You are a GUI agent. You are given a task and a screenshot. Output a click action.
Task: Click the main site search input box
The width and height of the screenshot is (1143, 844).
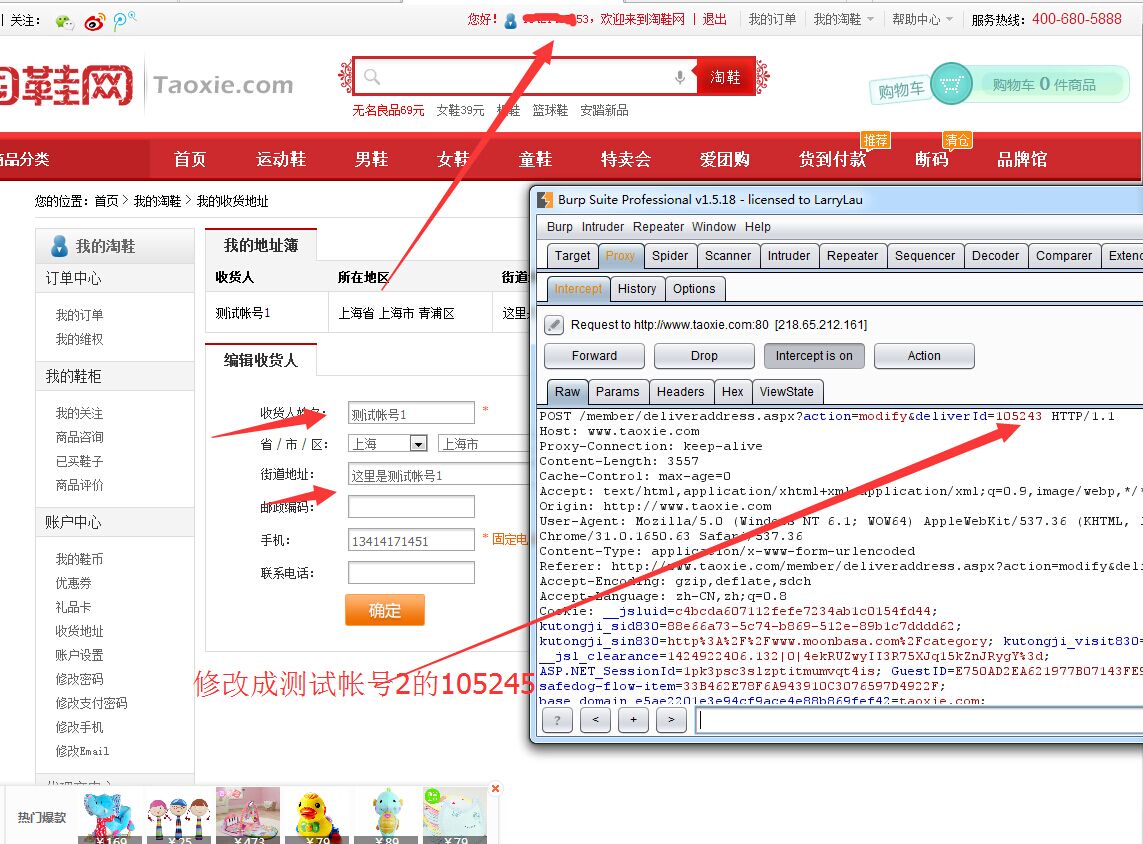pyautogui.click(x=525, y=77)
